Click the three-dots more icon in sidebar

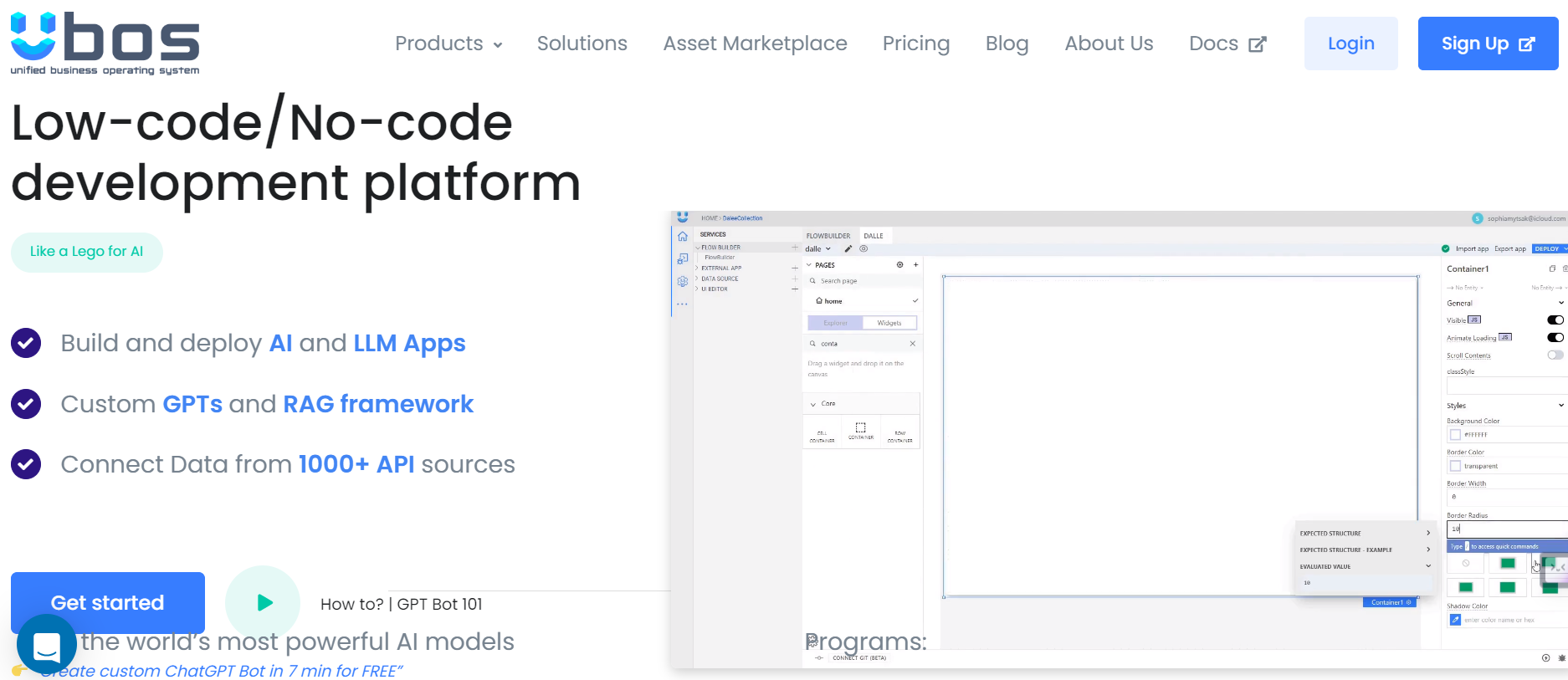683,304
